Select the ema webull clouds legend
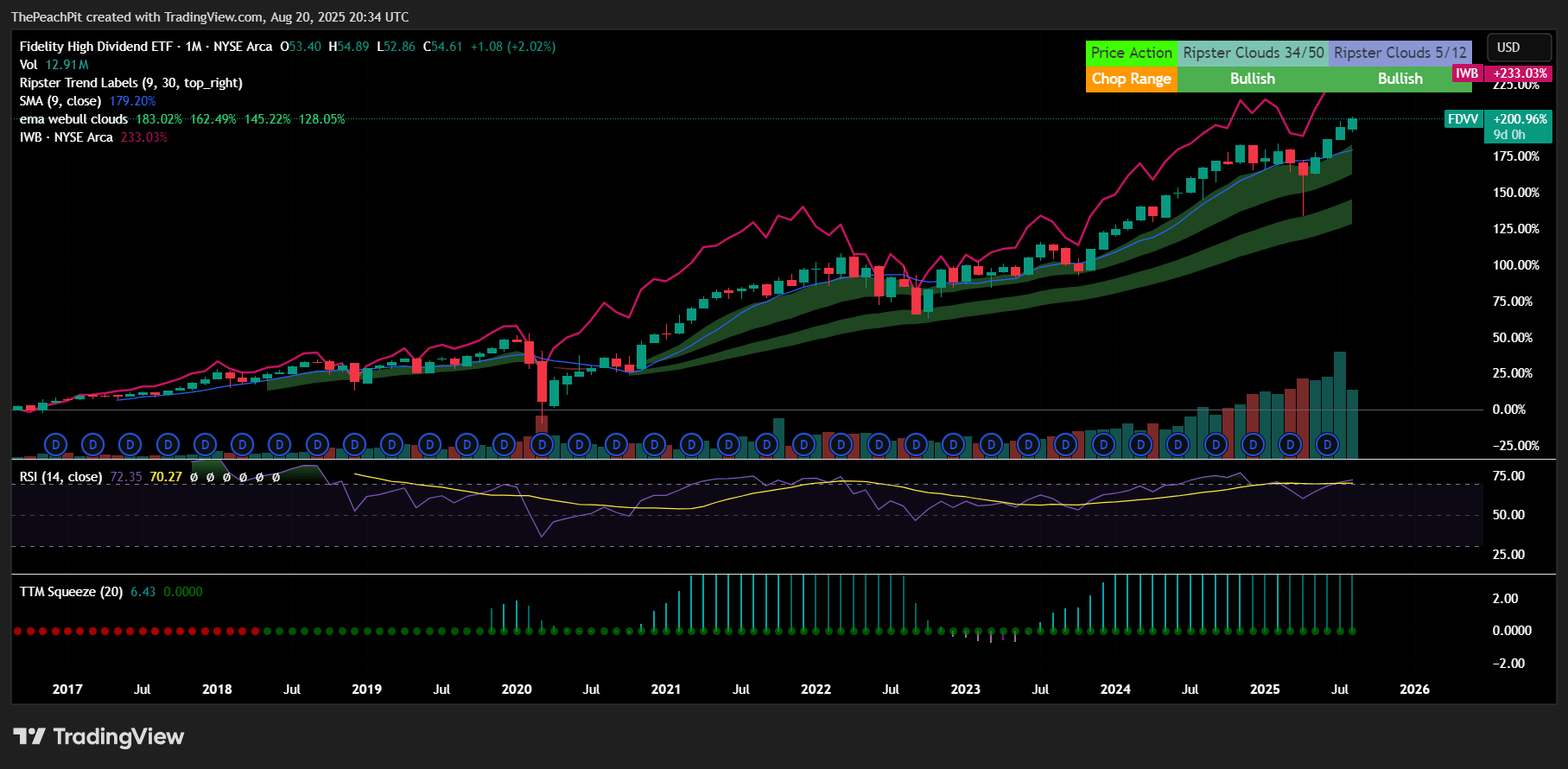The width and height of the screenshot is (1568, 769). pyautogui.click(x=73, y=119)
